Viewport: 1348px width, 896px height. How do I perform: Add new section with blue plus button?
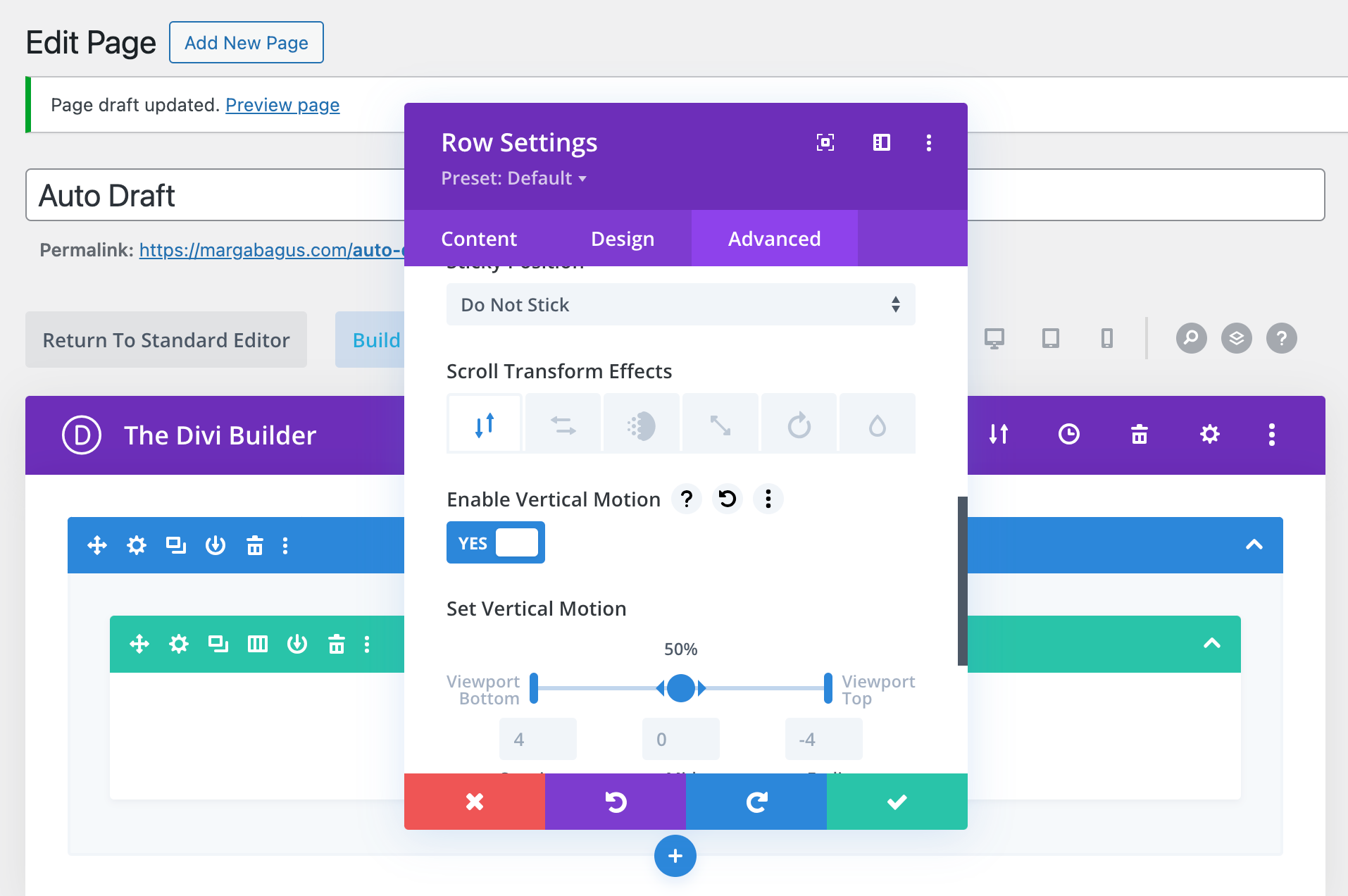point(675,856)
